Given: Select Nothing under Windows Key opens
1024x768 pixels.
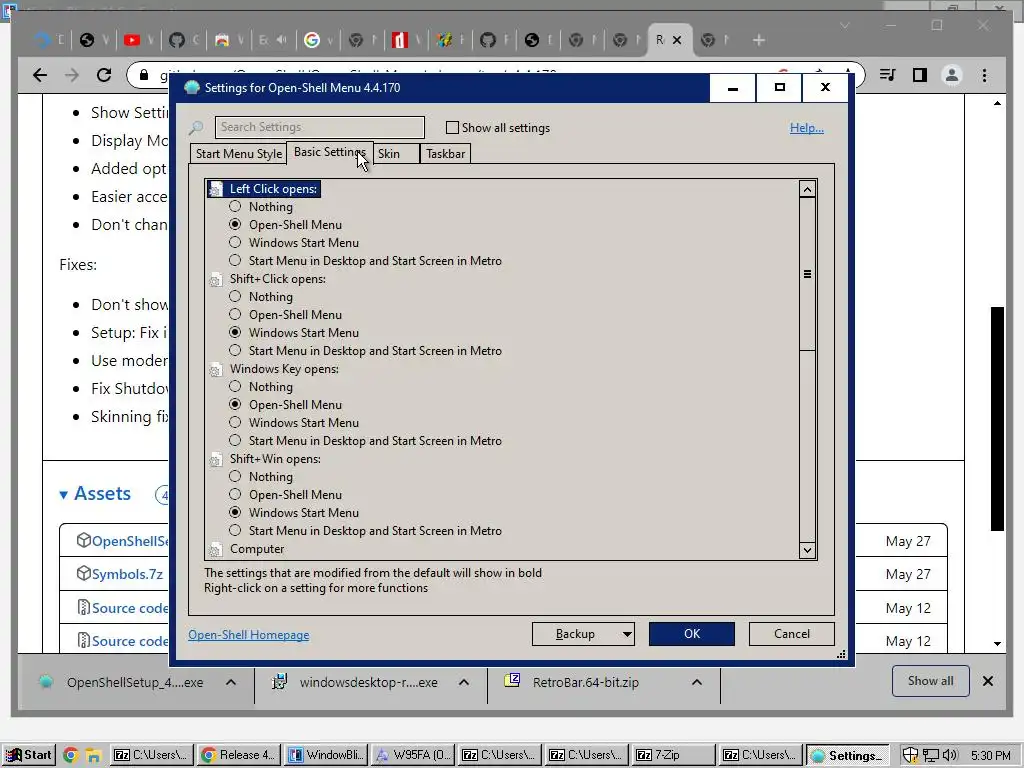Looking at the screenshot, I should pyautogui.click(x=235, y=387).
